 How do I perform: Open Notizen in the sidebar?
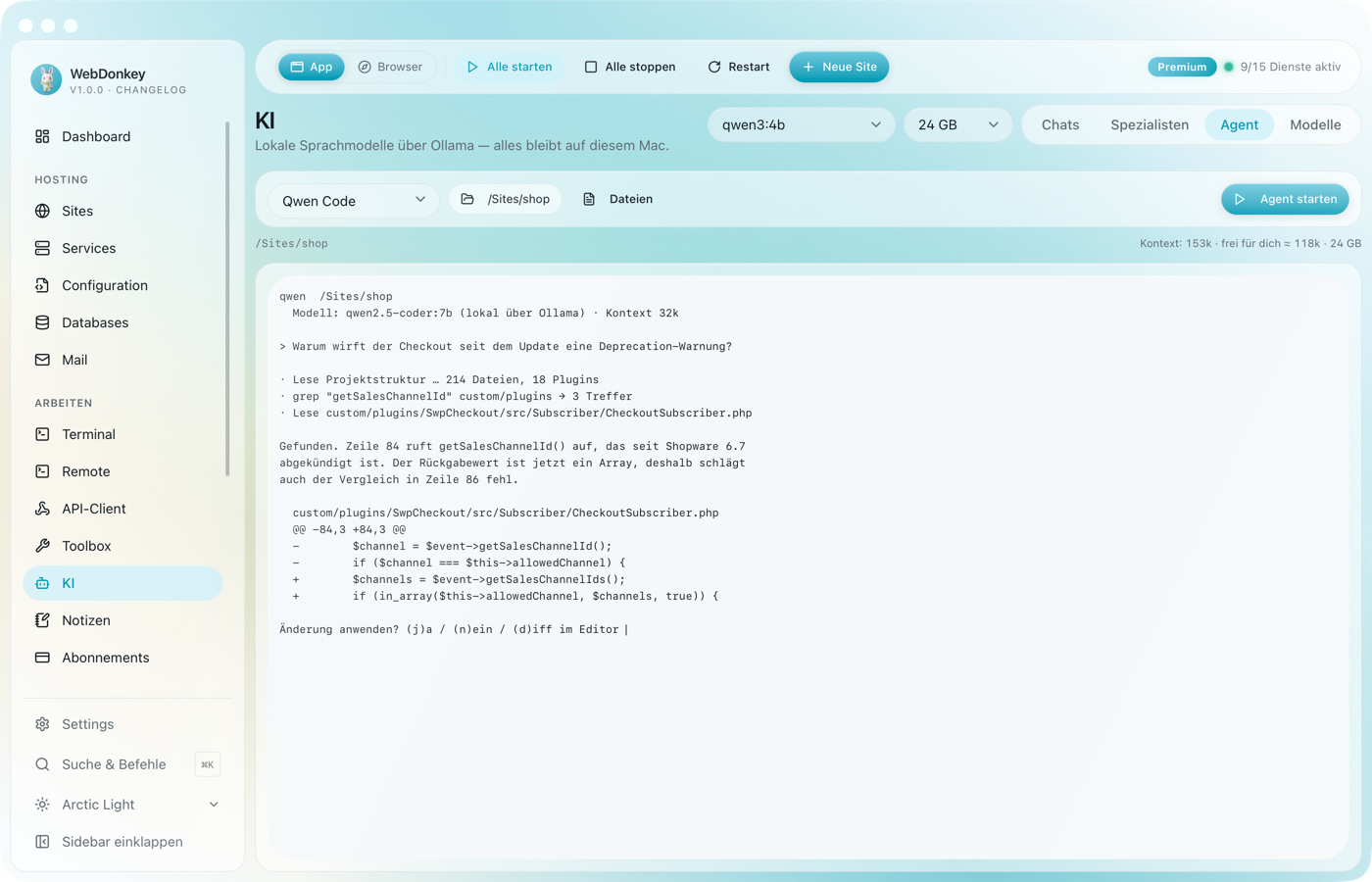tap(122, 620)
